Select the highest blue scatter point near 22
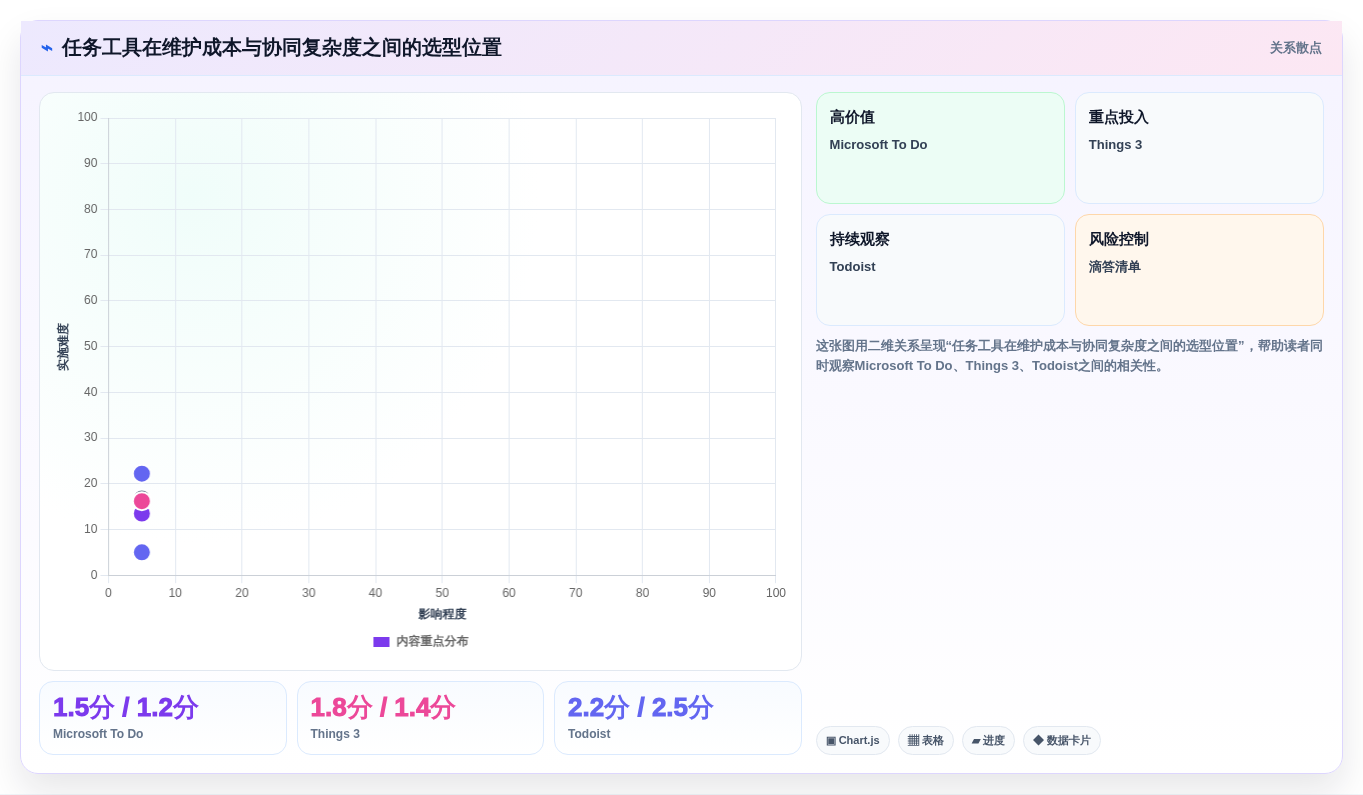Image resolution: width=1363 pixels, height=795 pixels. pos(142,474)
